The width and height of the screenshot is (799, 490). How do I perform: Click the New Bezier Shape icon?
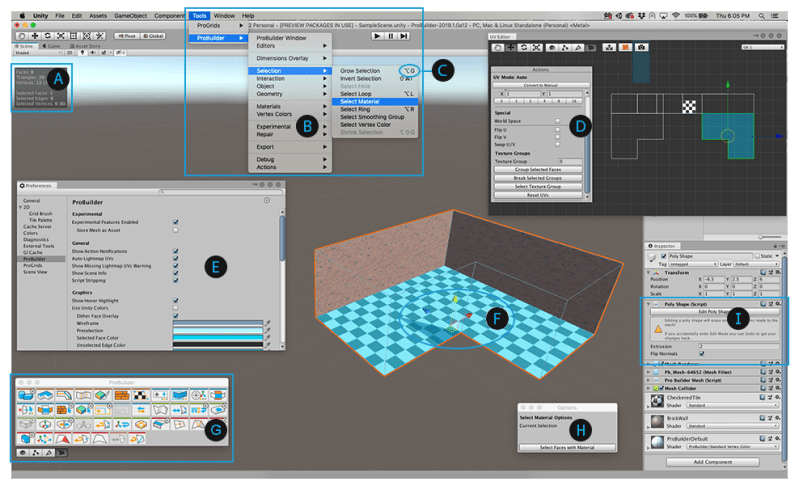click(x=65, y=395)
